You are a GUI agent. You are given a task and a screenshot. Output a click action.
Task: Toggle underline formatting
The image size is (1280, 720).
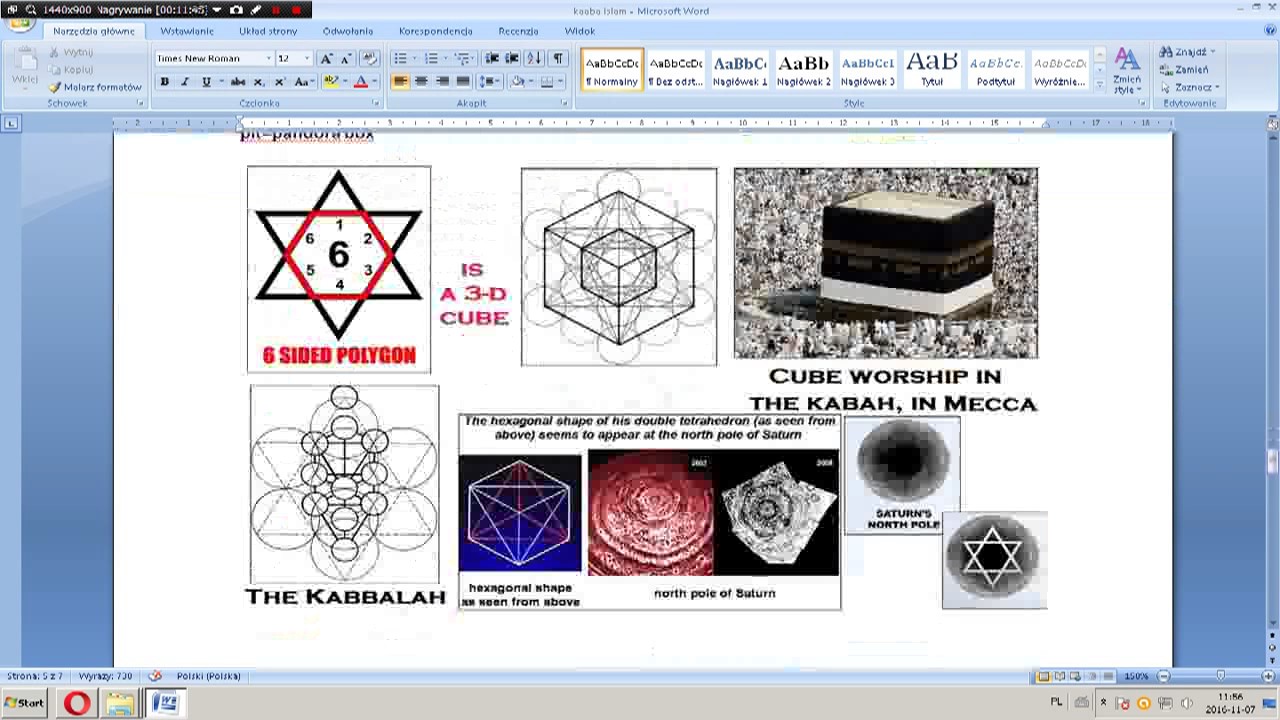(x=205, y=82)
